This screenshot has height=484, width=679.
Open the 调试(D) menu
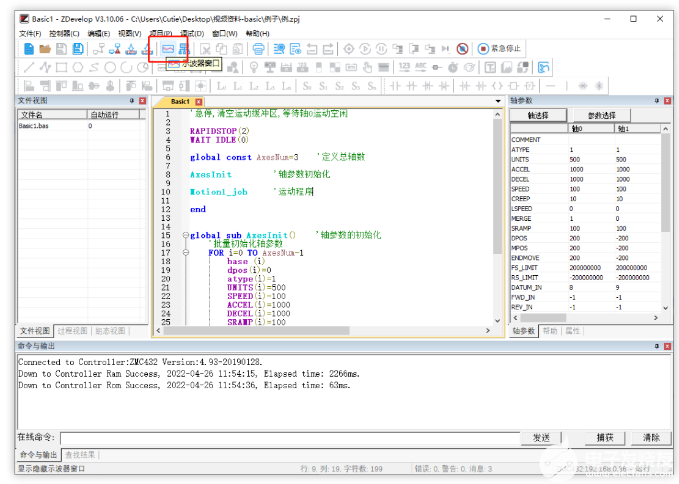[x=191, y=33]
